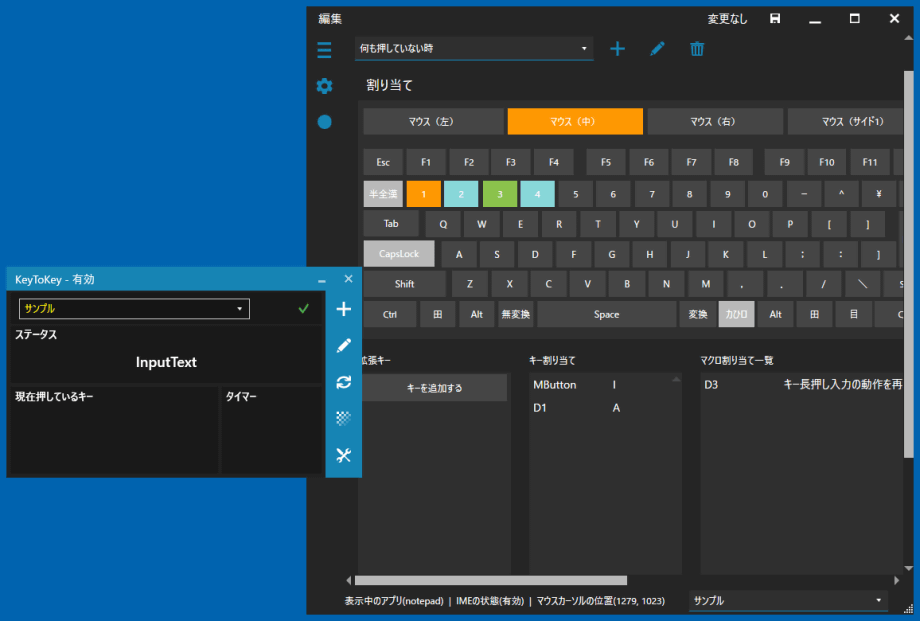The width and height of the screenshot is (920, 621).
Task: Click right Windows key on virtual keyboard
Action: 814,315
